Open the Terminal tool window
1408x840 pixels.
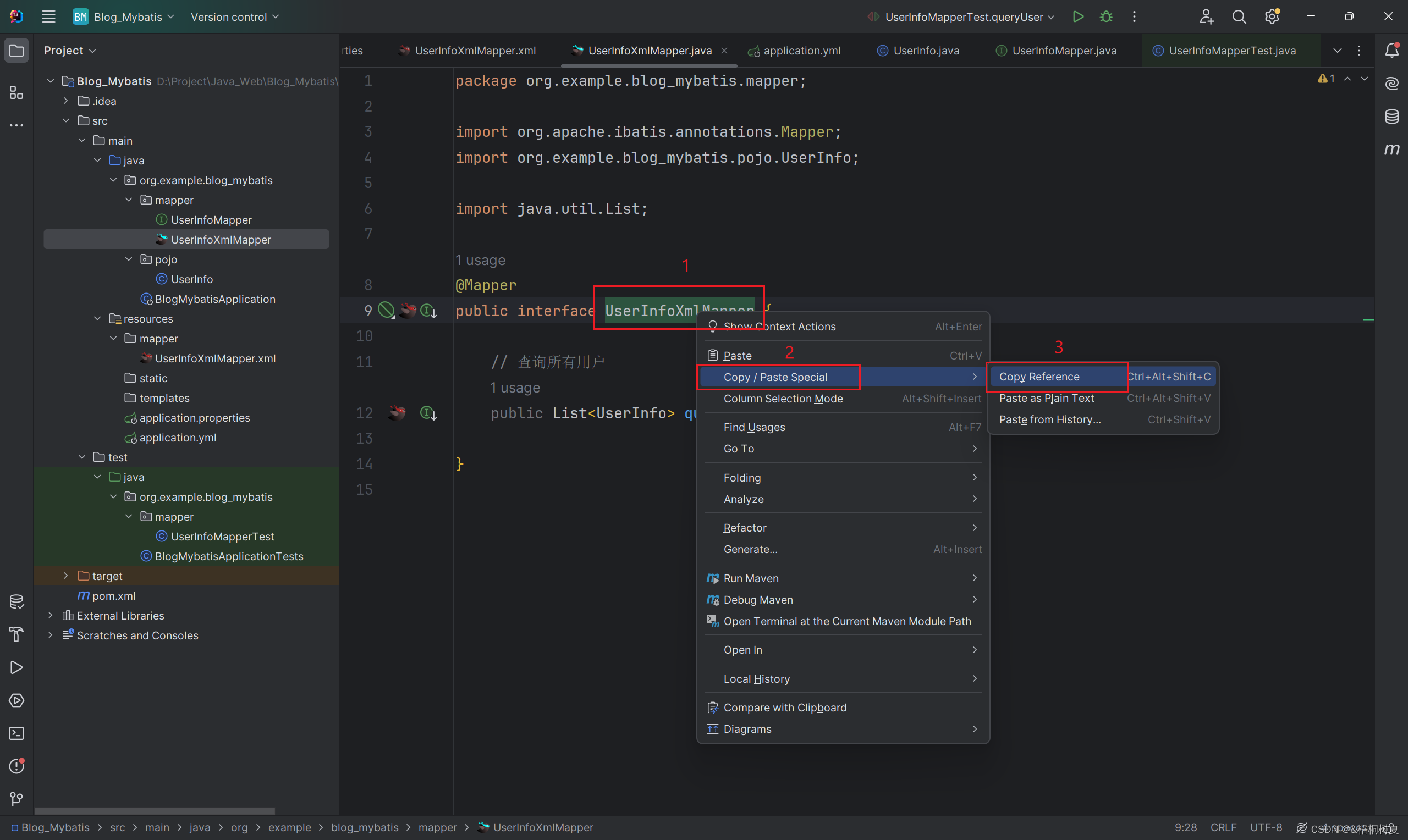(16, 733)
